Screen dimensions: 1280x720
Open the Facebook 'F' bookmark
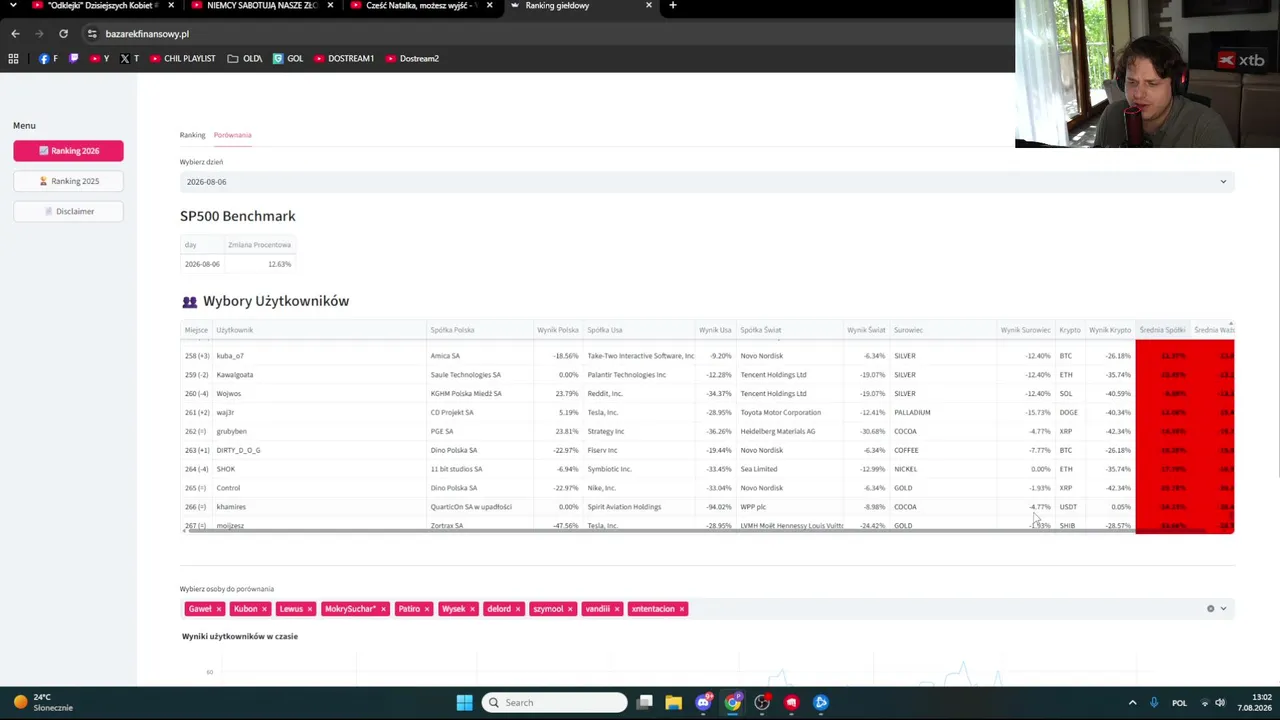(48, 58)
